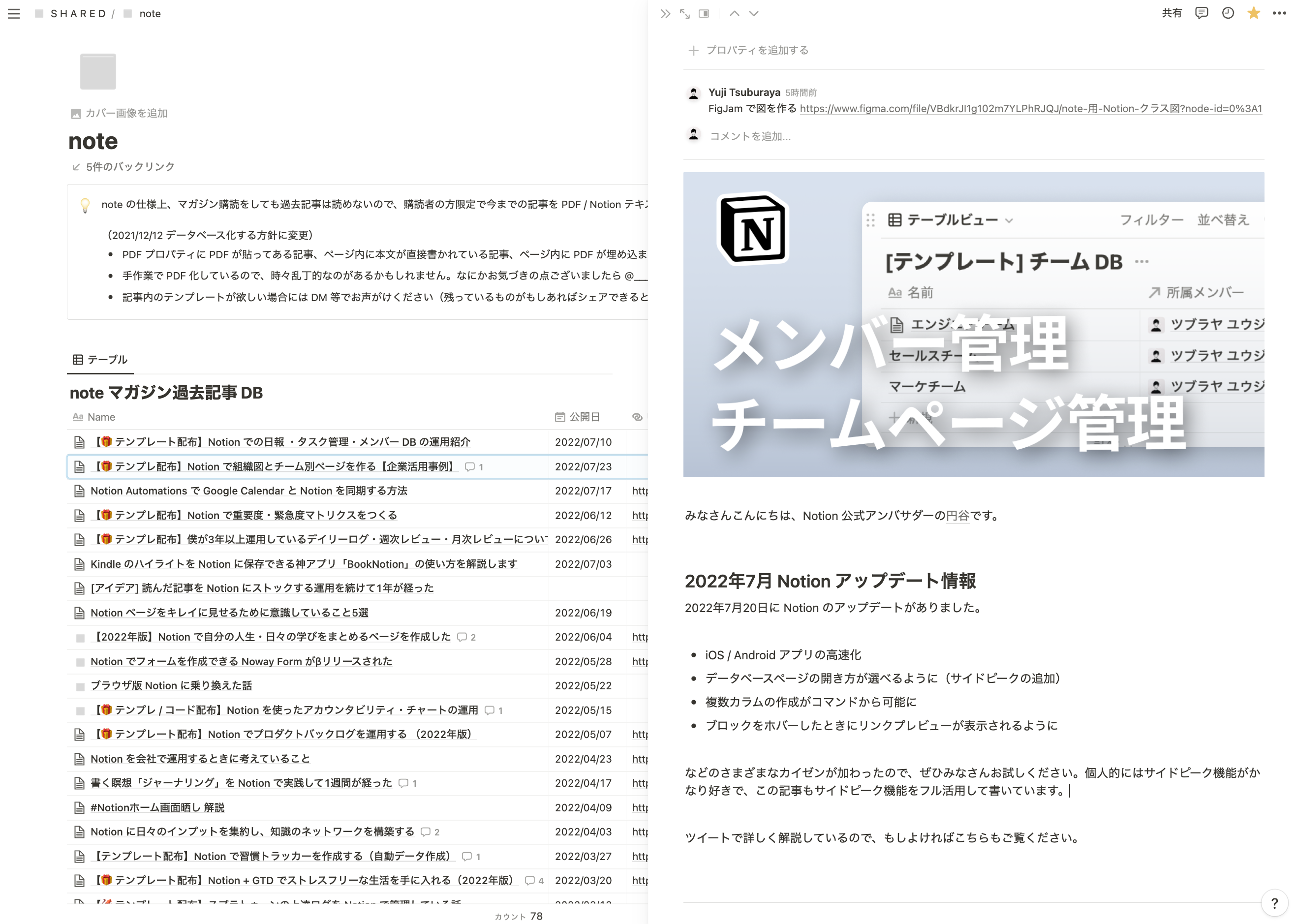Open comment bubble on 習慣トラッカー row
This screenshot has width=1296, height=924.
coord(471,856)
